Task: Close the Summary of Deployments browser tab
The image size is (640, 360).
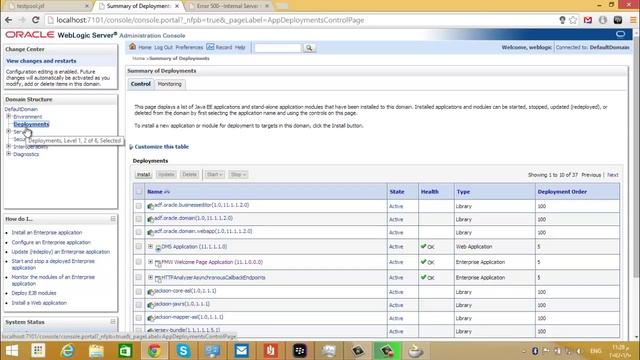Action: coord(177,6)
